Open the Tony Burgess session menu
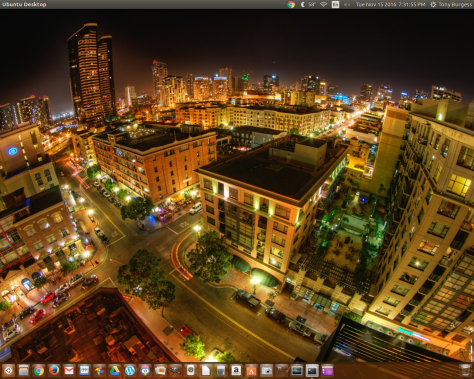The image size is (474, 379). tap(451, 4)
